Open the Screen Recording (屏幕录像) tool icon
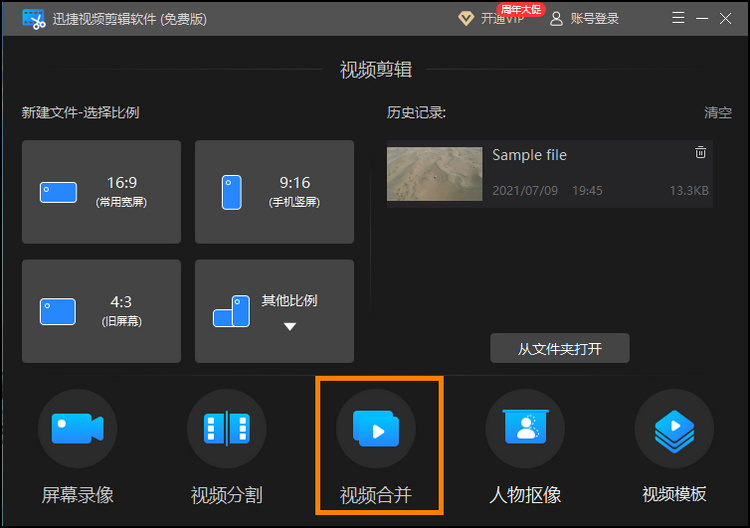 click(x=77, y=428)
